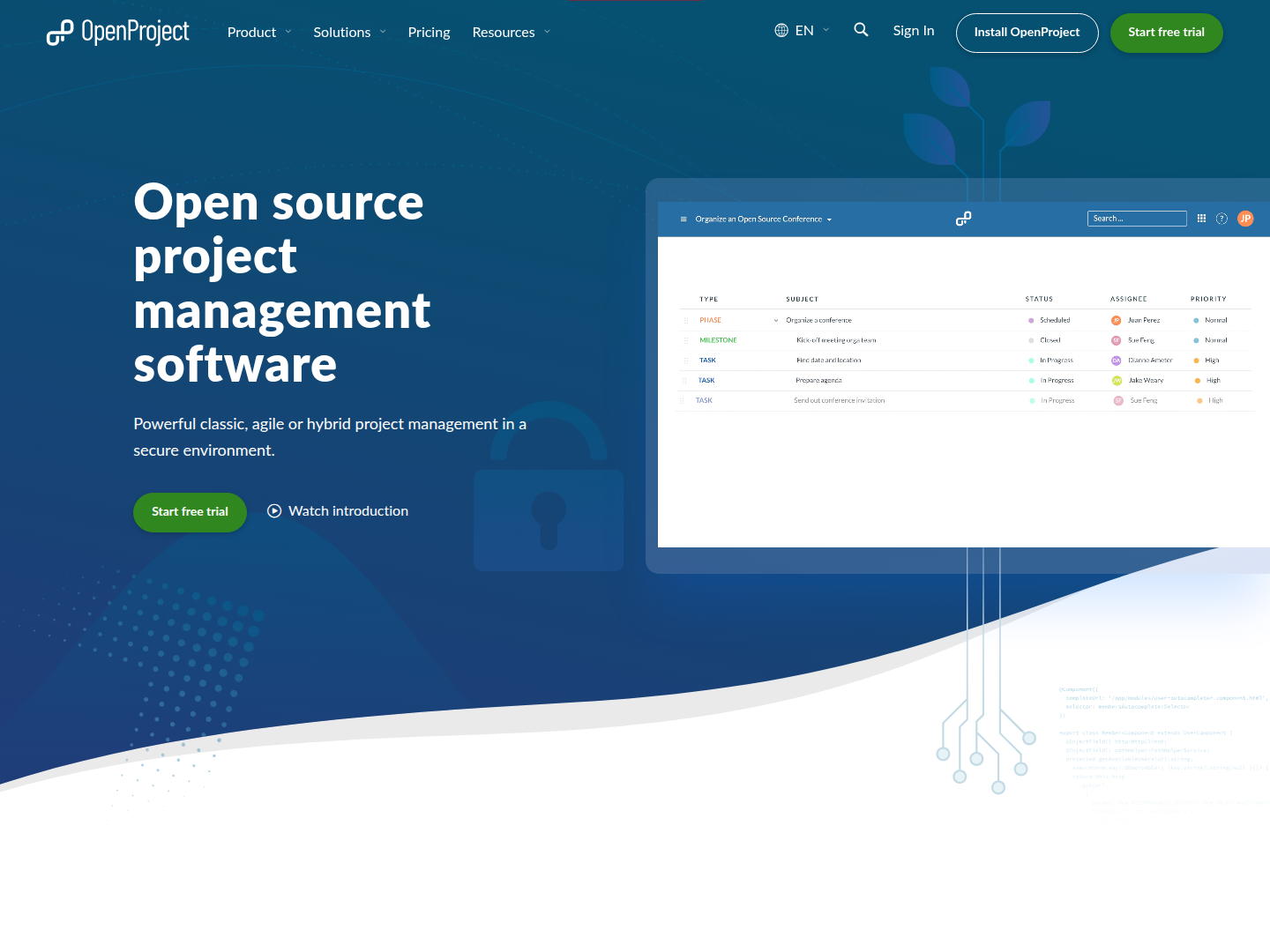This screenshot has height=952, width=1270.
Task: Click the TYPE column header
Action: coord(709,300)
